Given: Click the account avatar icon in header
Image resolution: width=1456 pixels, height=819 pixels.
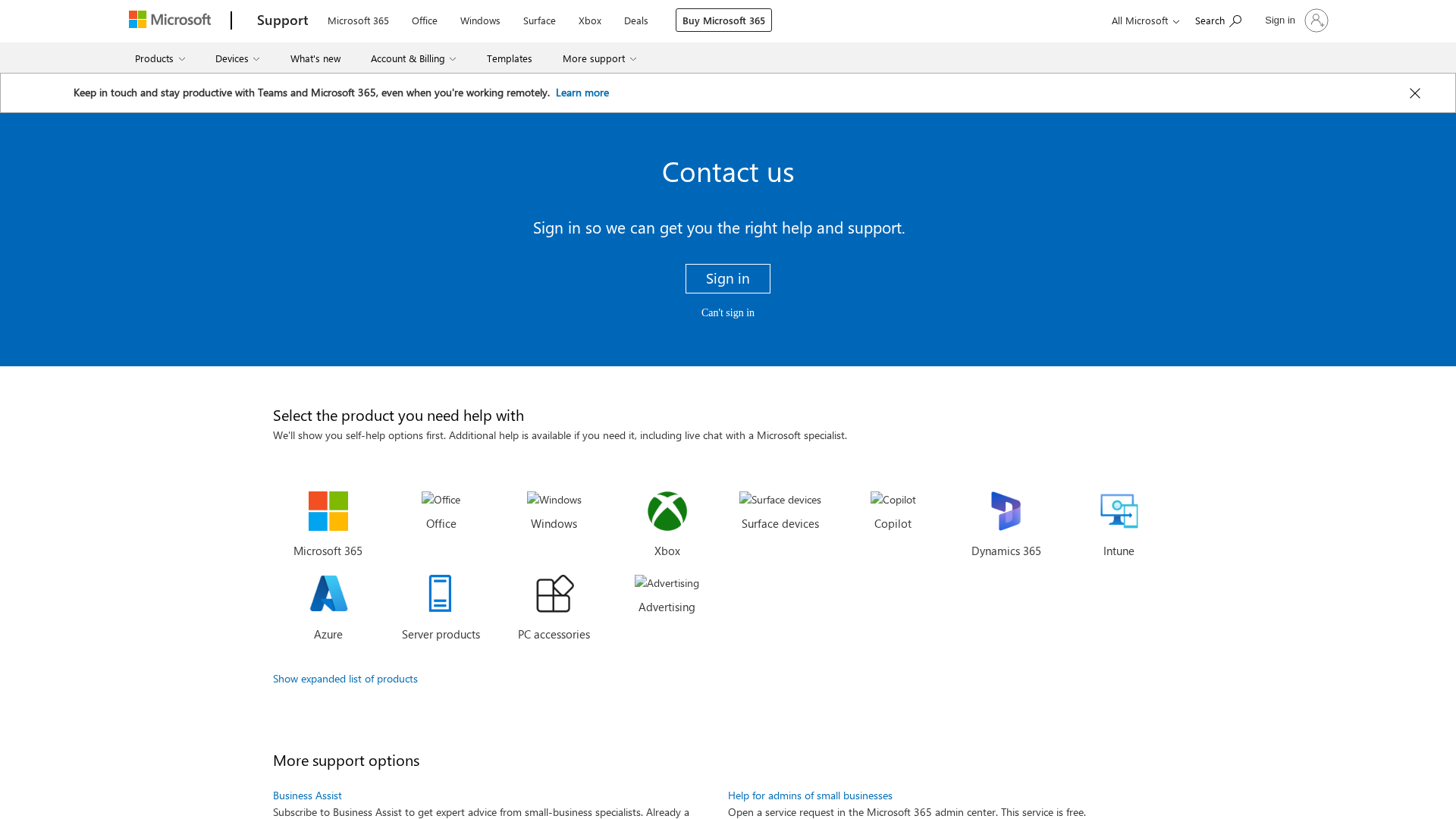Looking at the screenshot, I should click(1316, 20).
